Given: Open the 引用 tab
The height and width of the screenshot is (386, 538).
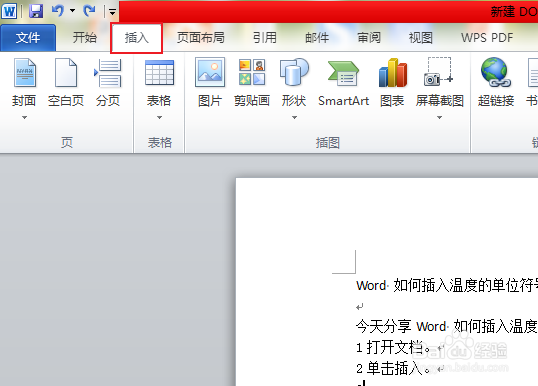Looking at the screenshot, I should [265, 37].
